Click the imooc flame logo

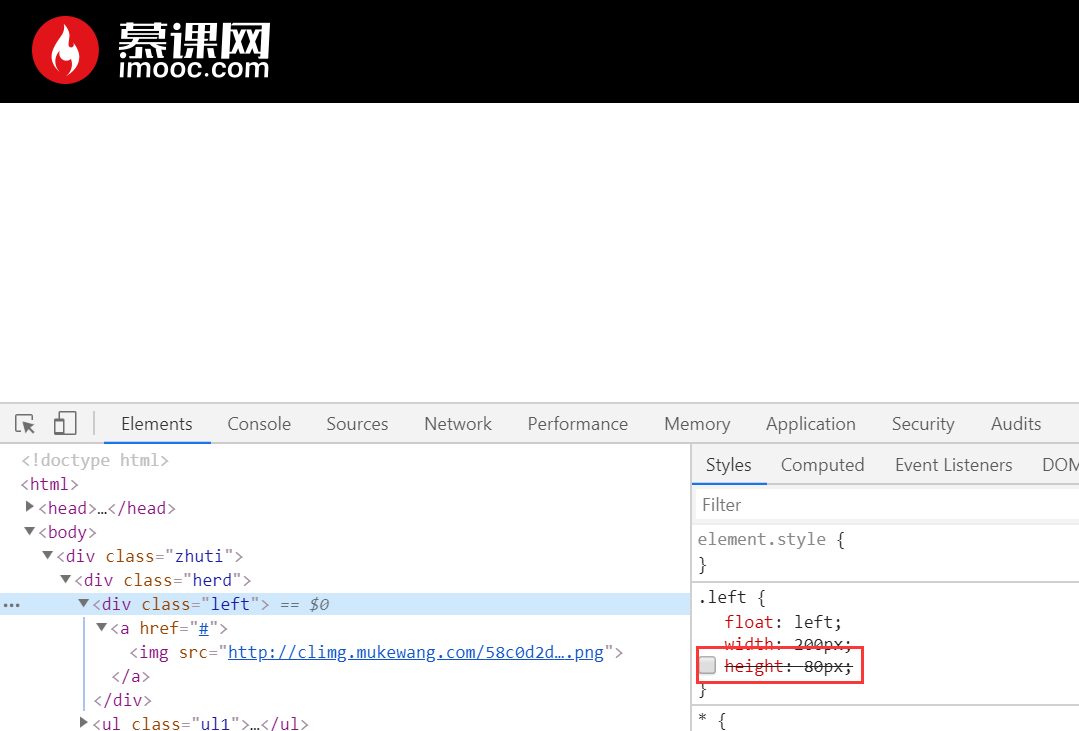[x=65, y=50]
